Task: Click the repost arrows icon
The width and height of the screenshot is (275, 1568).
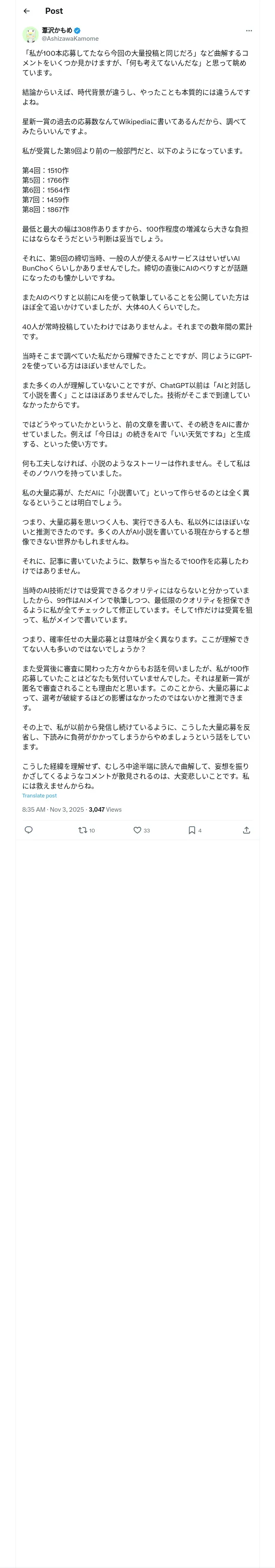Action: point(82,830)
